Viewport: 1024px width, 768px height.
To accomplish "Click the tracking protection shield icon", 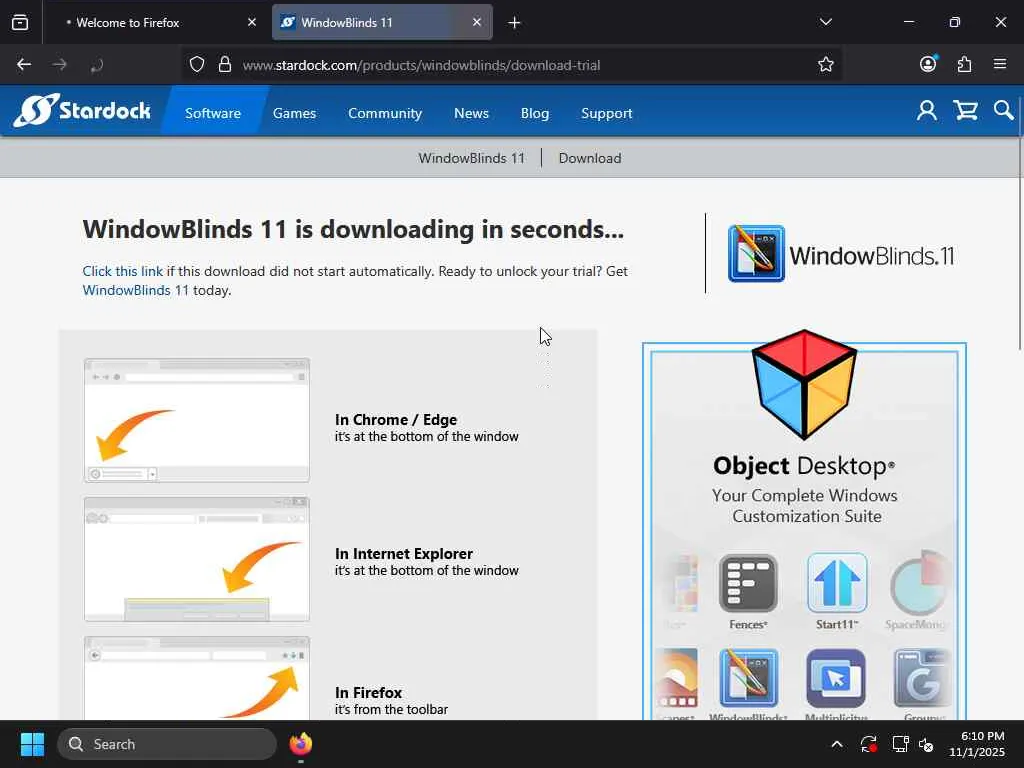I will pyautogui.click(x=197, y=65).
